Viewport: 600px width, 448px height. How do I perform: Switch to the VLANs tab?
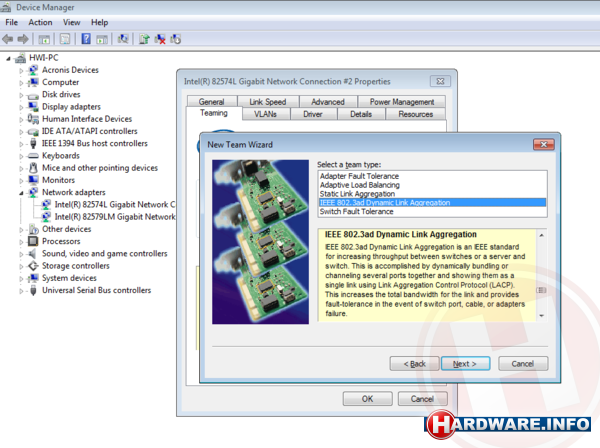(266, 114)
